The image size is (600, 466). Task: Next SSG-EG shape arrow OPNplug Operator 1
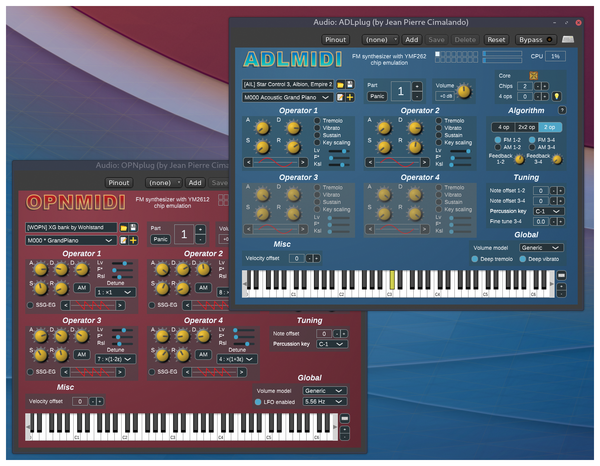[120, 305]
